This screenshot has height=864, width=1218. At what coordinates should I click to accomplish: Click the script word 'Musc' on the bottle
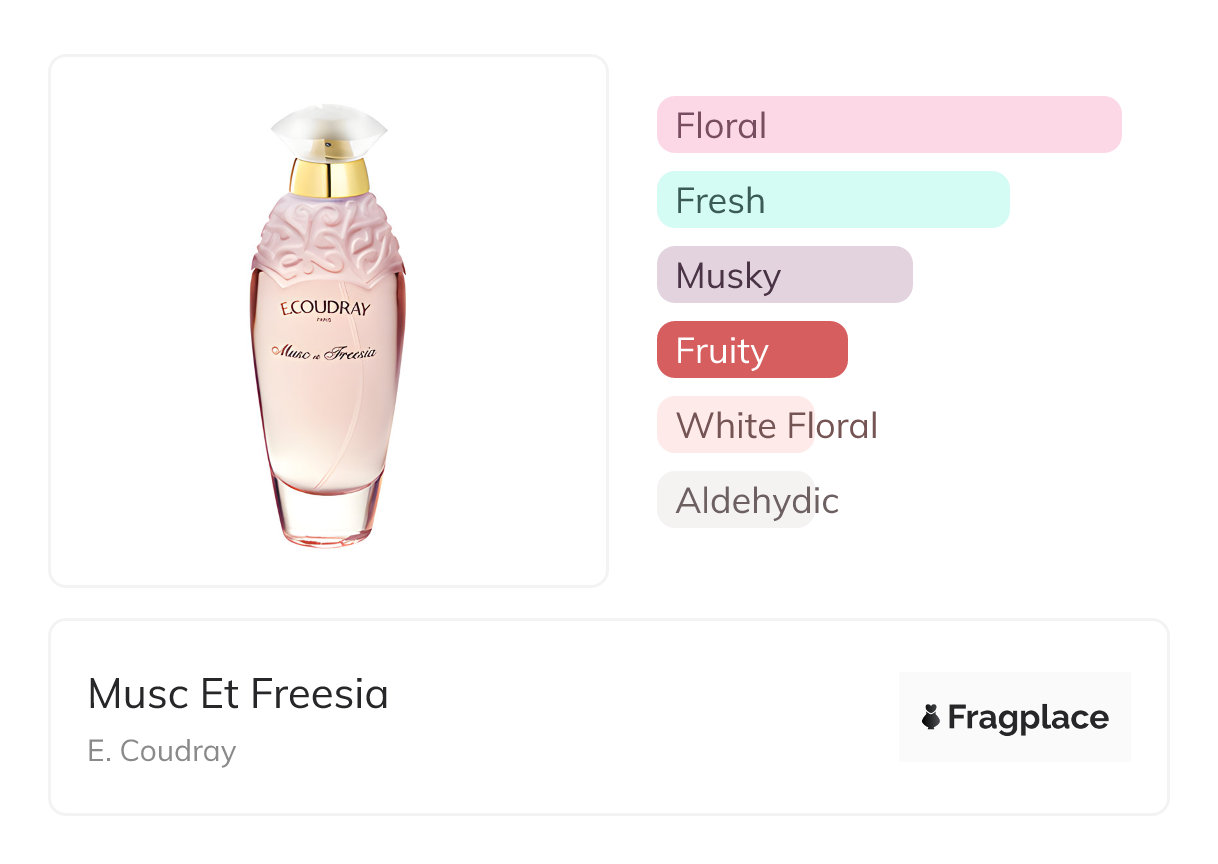pos(289,353)
